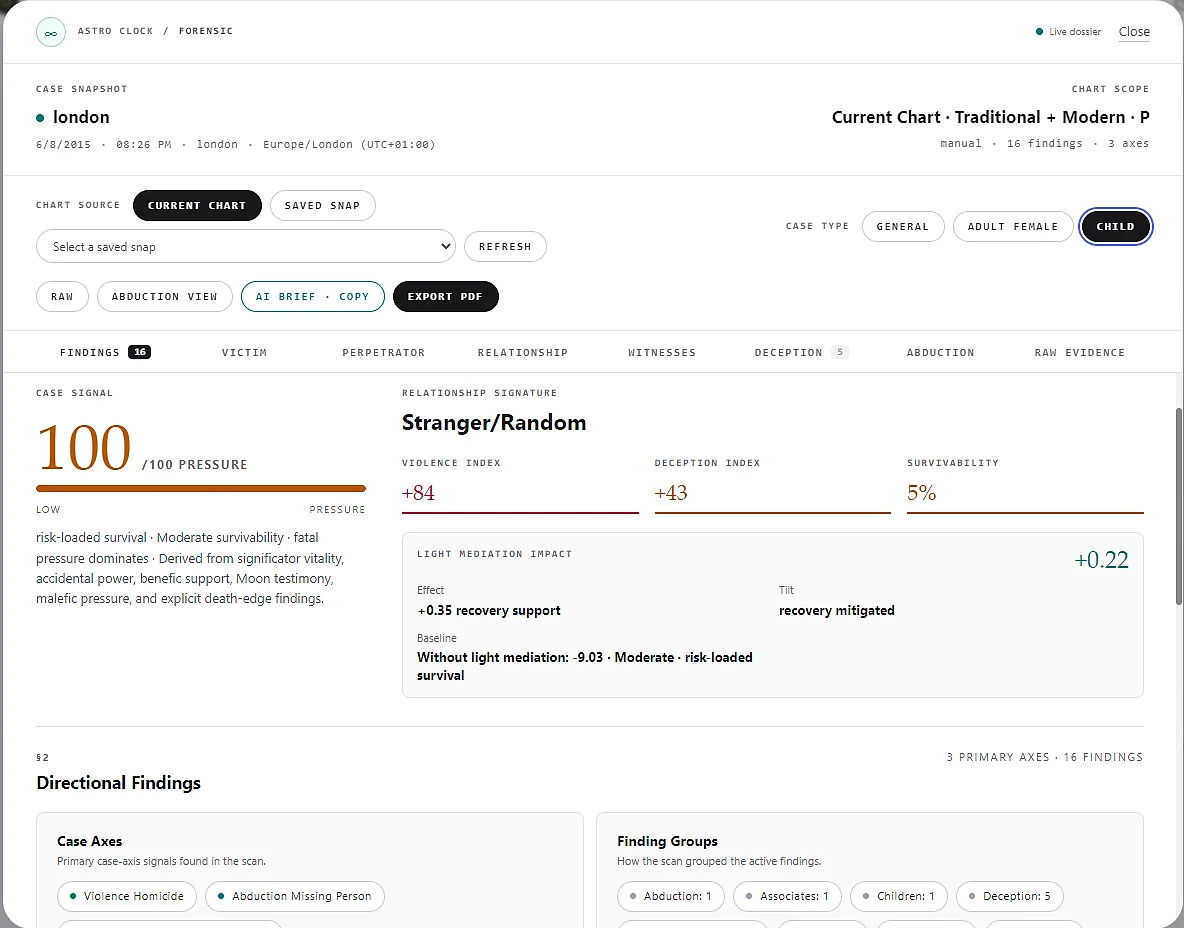
Task: Select the Abduction Missing Person axis chip
Action: click(294, 896)
